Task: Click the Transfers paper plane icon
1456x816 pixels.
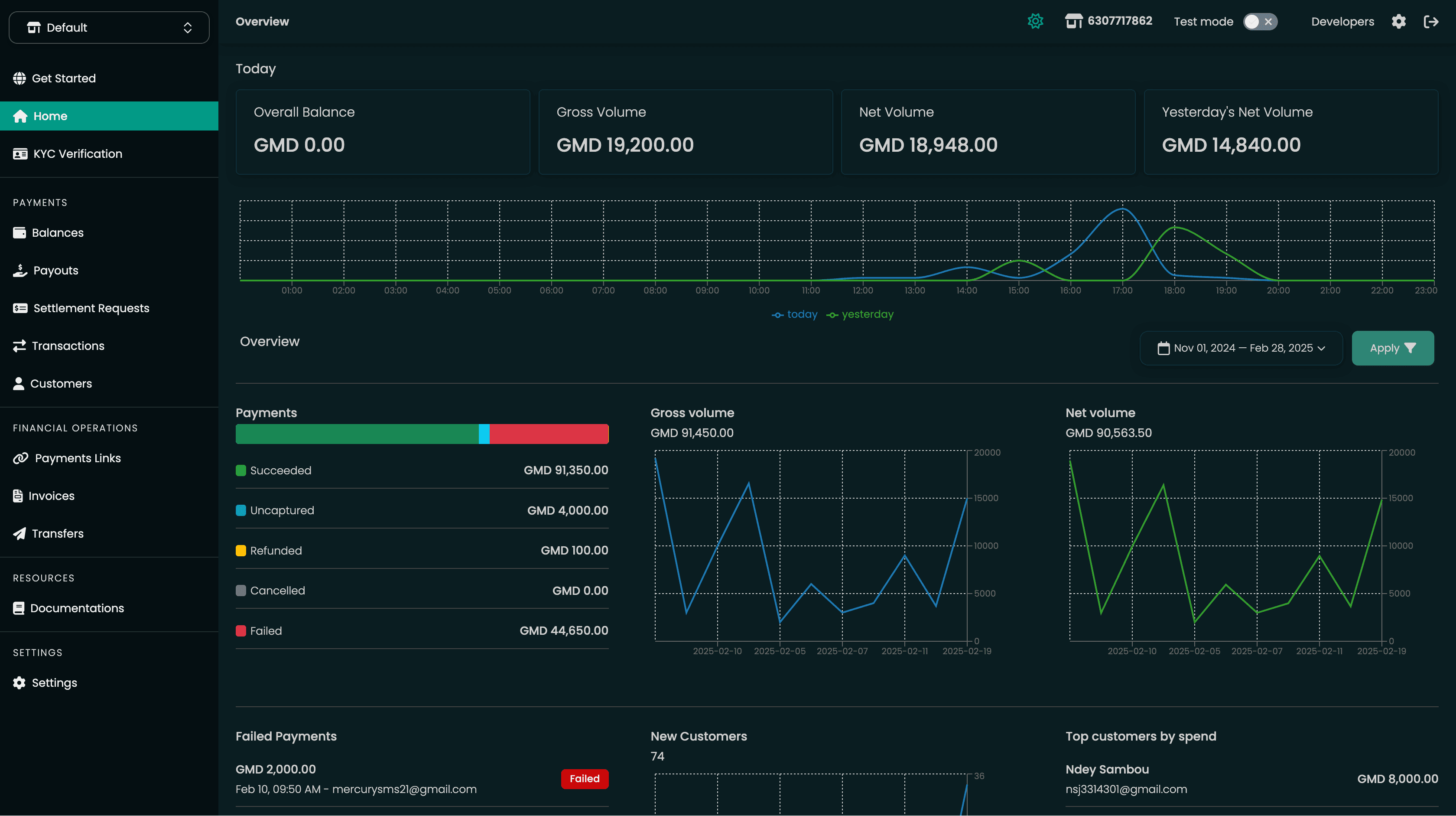Action: tap(19, 533)
